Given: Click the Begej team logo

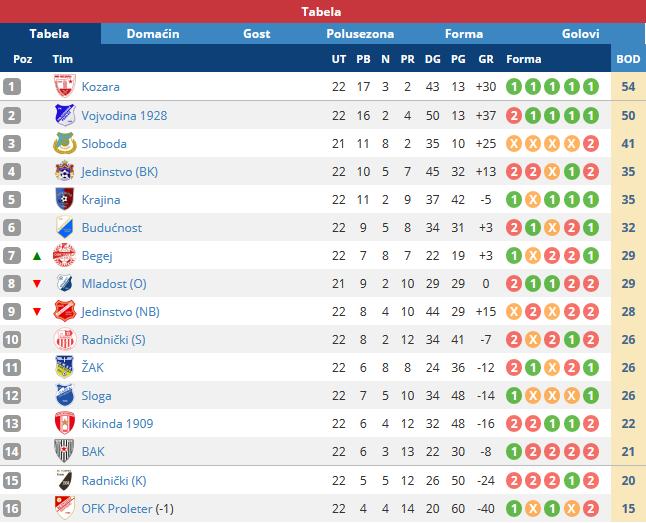Looking at the screenshot, I should [x=64, y=255].
